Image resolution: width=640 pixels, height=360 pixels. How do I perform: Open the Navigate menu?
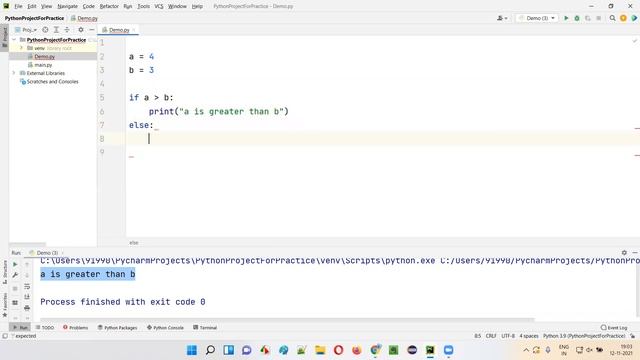(67, 6)
